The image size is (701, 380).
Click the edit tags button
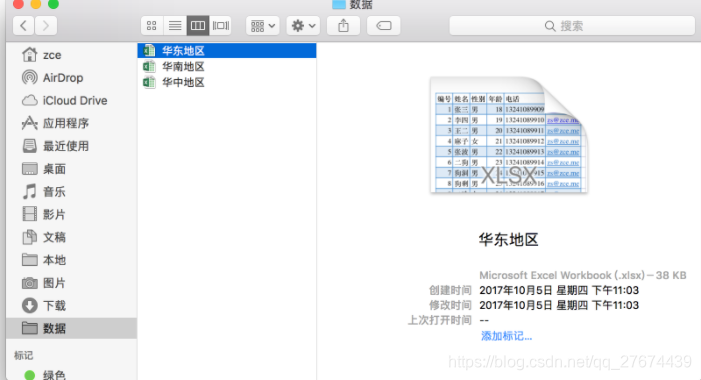[384, 25]
